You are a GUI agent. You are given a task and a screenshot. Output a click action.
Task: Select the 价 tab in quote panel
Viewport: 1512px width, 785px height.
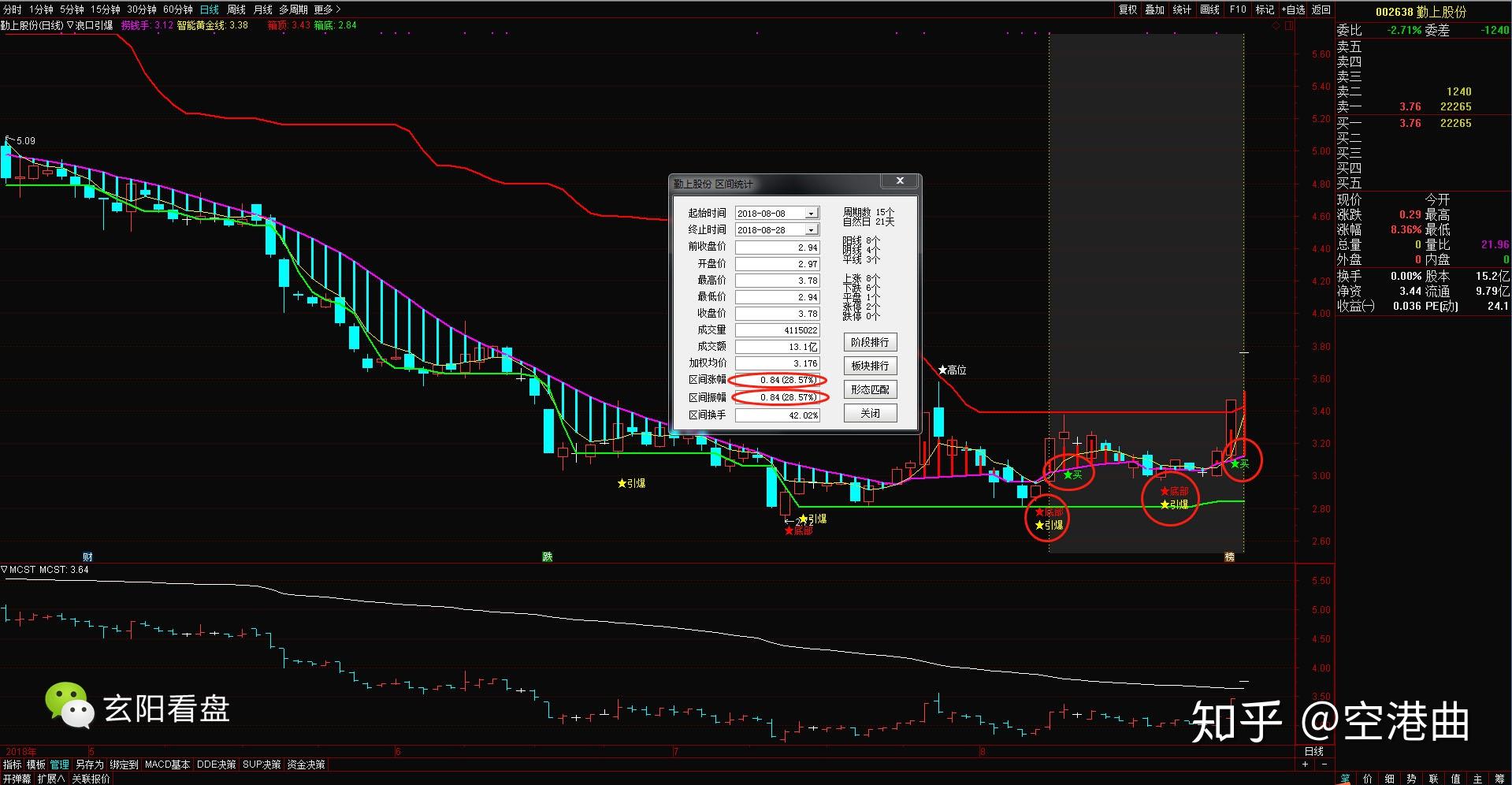[x=1367, y=779]
